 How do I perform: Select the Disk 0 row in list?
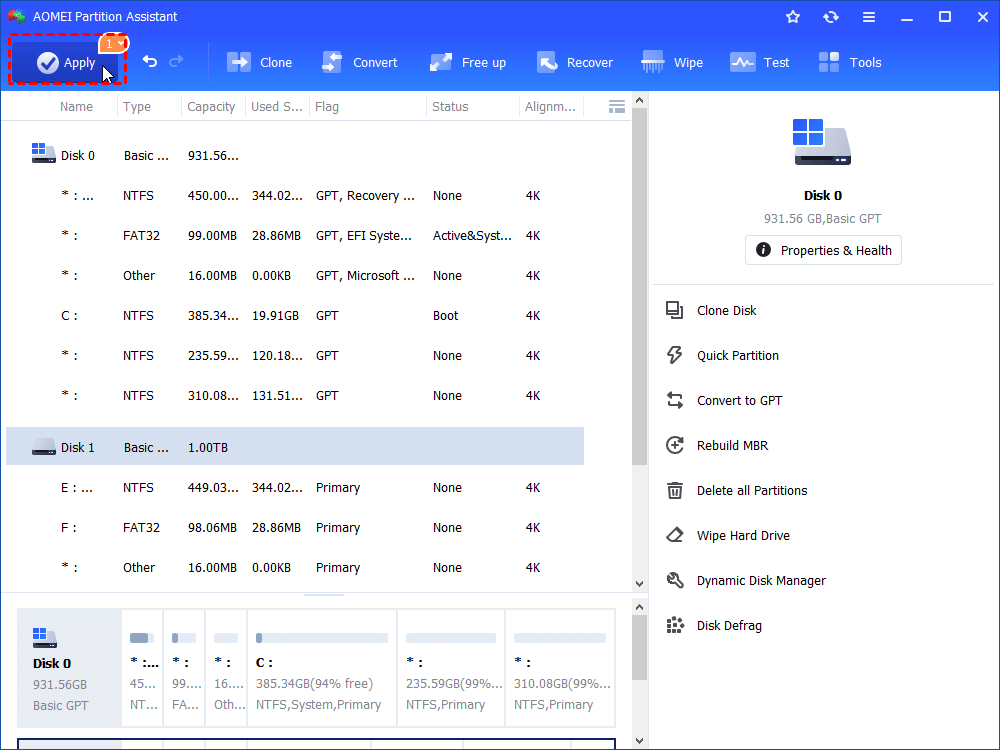295,155
